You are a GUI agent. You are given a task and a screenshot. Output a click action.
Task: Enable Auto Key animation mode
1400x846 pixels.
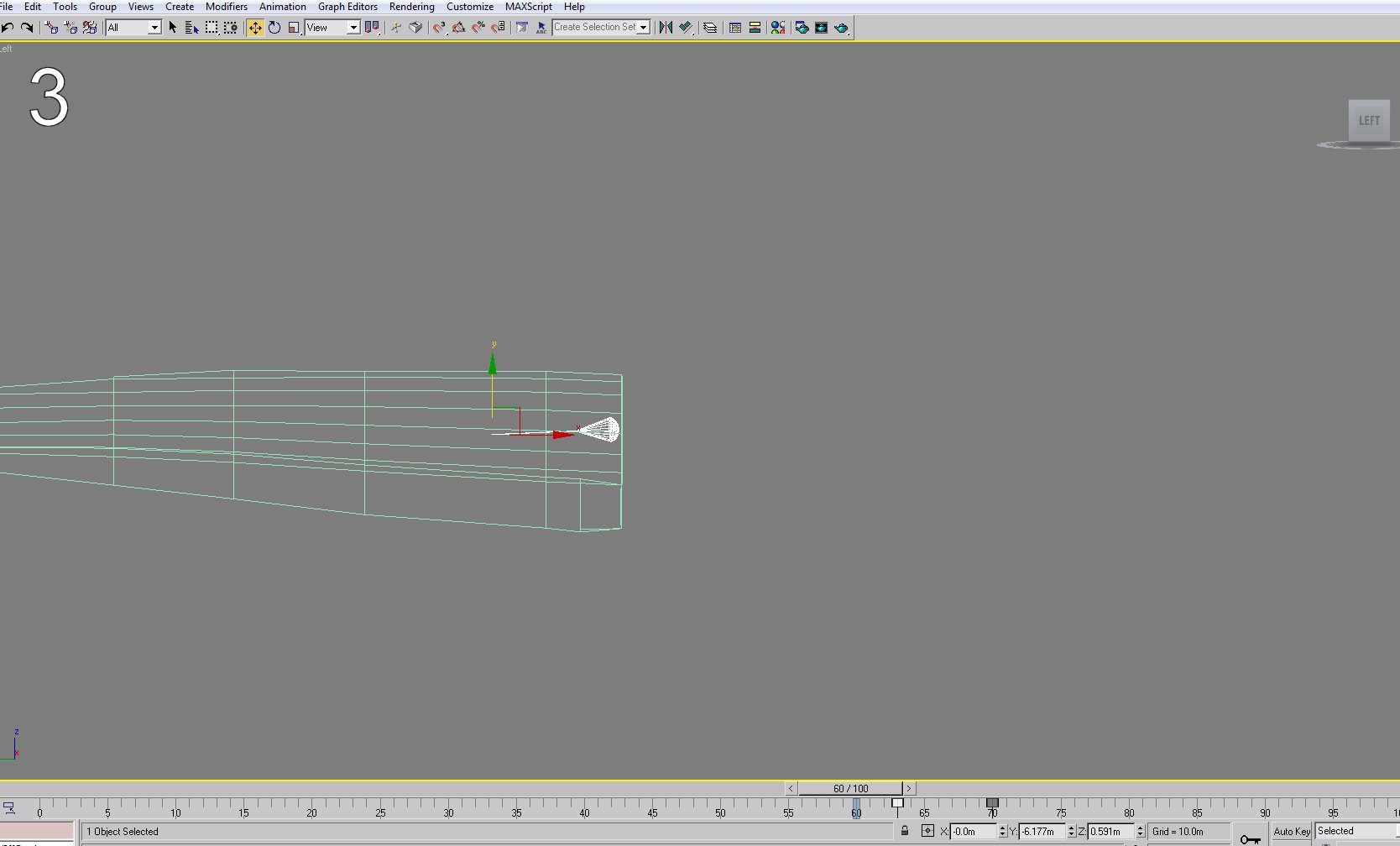coord(1292,831)
